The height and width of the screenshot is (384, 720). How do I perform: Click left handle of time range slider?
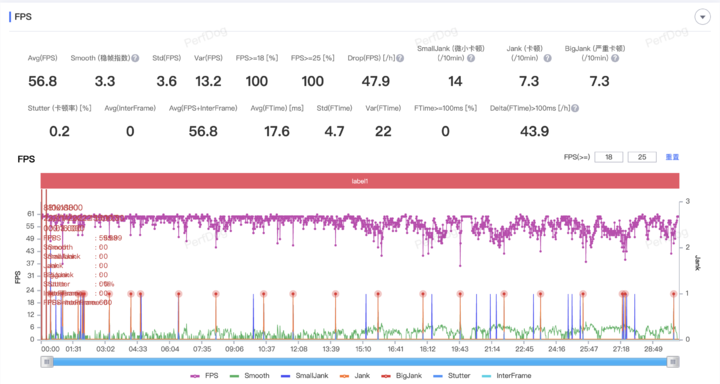point(46,362)
